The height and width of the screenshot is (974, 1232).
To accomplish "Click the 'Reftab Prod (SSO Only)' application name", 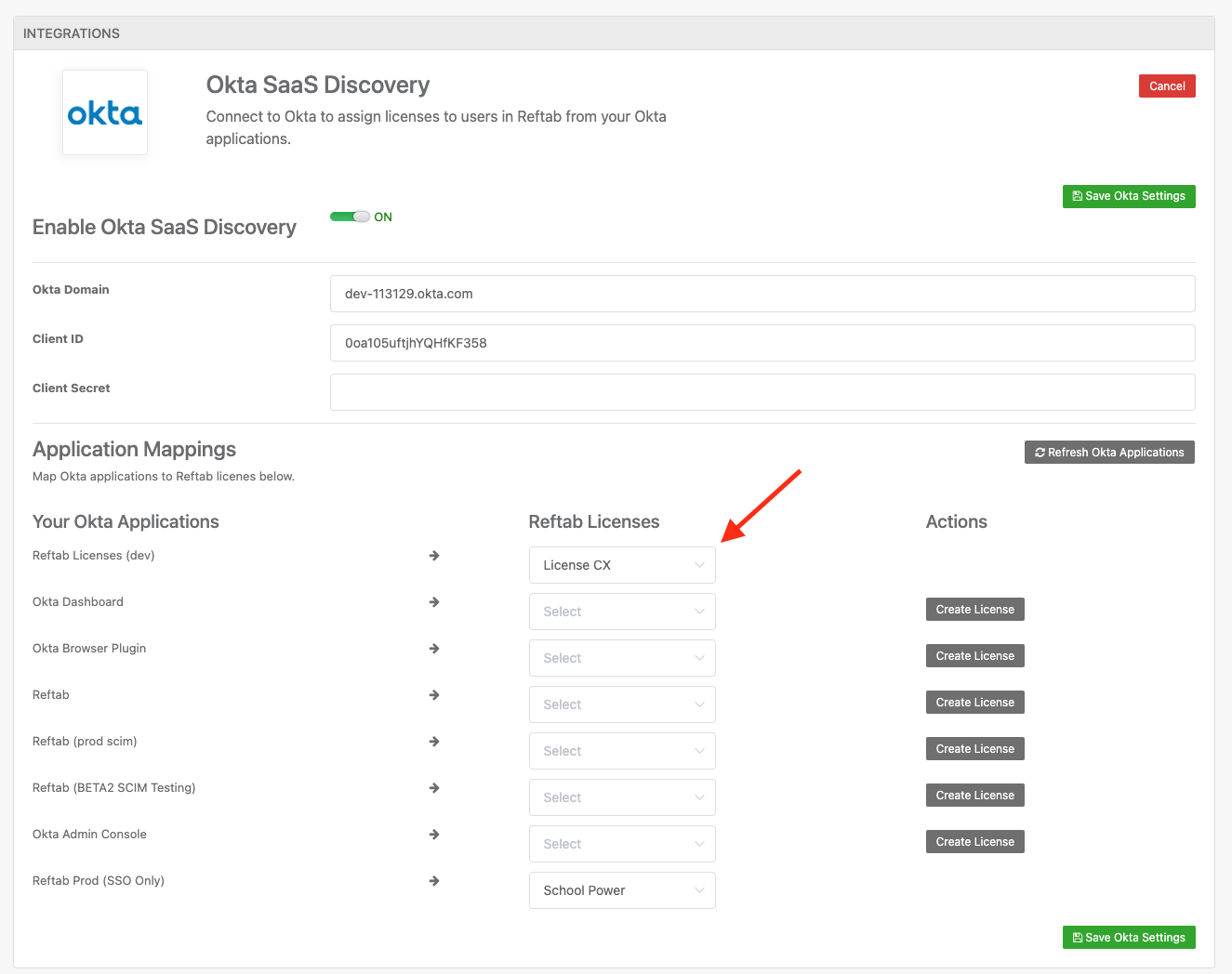I will [x=99, y=881].
